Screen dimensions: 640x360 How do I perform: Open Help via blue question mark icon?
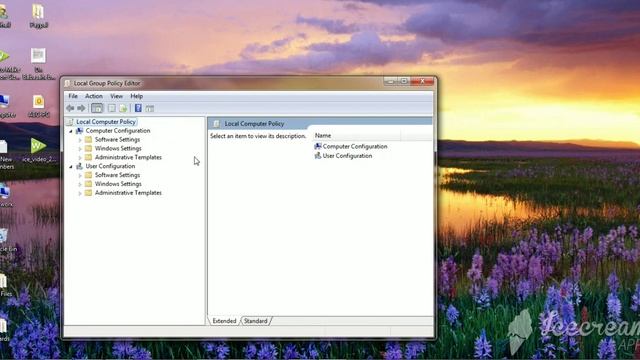coord(138,108)
